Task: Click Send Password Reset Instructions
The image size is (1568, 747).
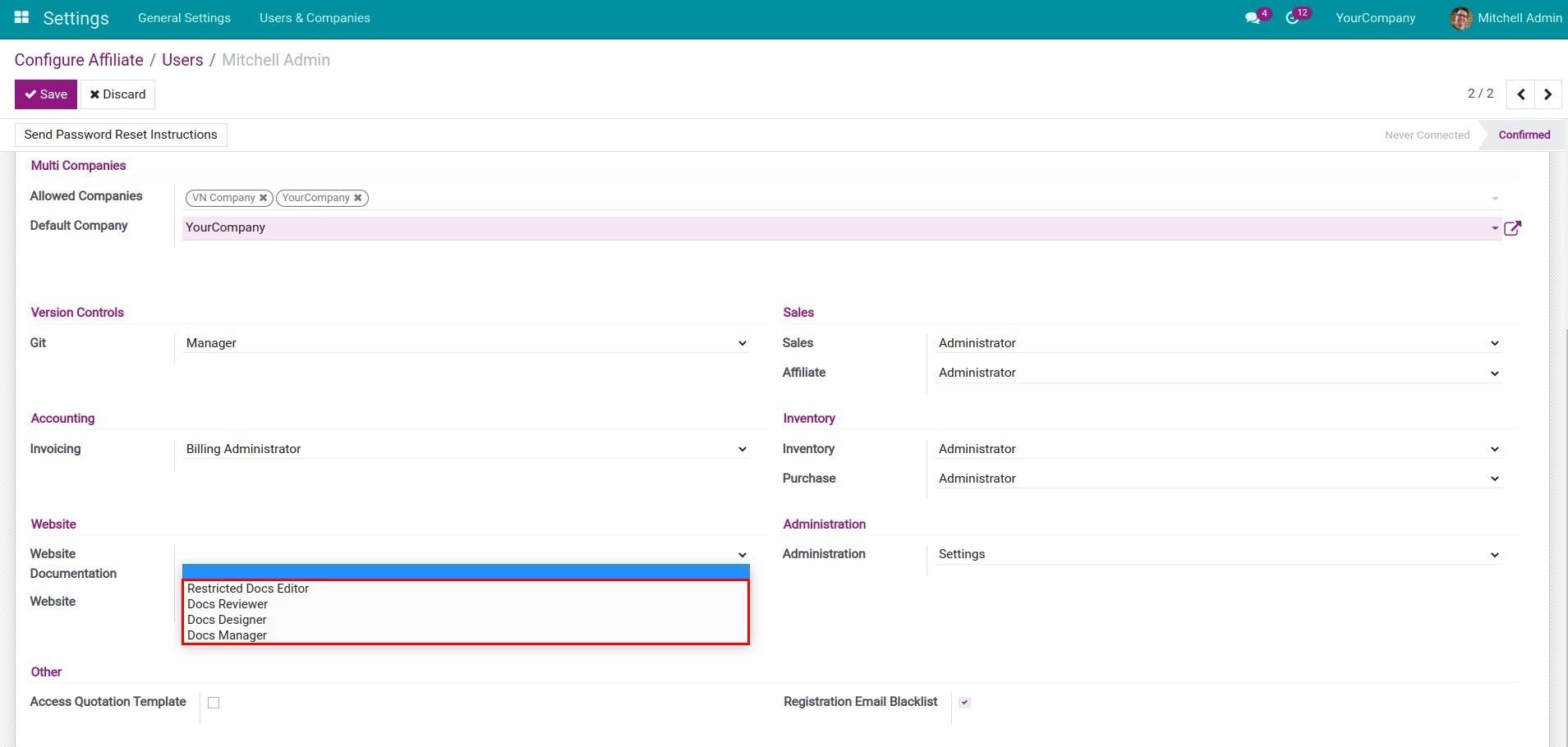Action: tap(120, 134)
